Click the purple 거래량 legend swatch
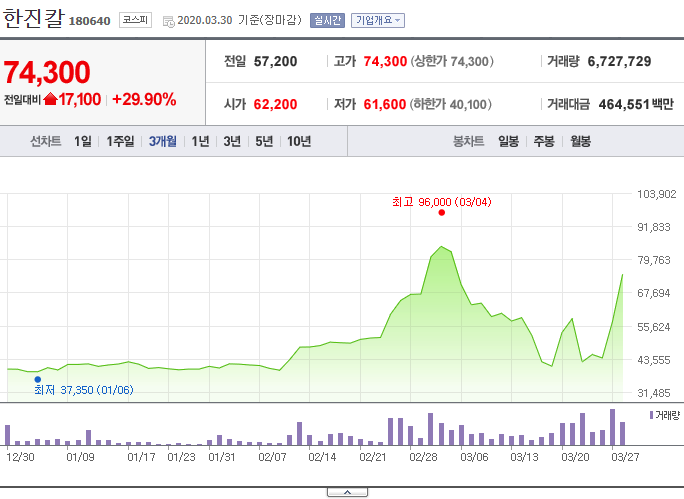 (651, 415)
